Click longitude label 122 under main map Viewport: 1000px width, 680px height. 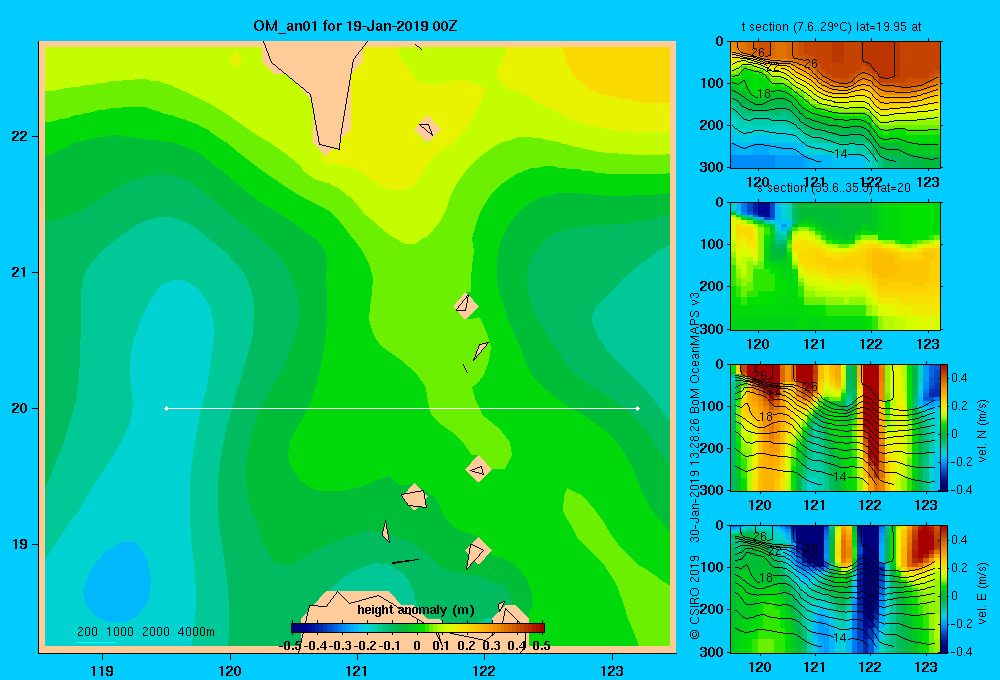point(484,670)
